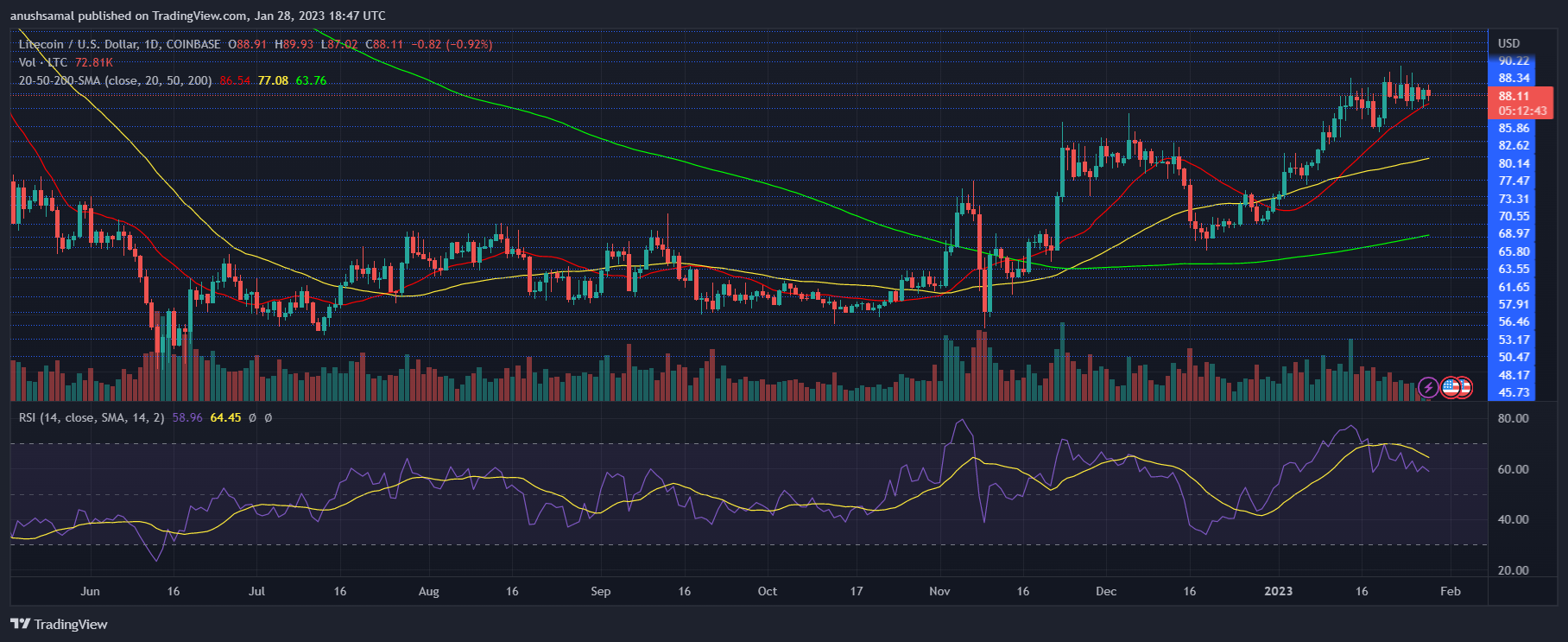This screenshot has height=642, width=1568.
Task: Open the Litecoin / U.S. Dollar symbol title
Action: point(119,44)
